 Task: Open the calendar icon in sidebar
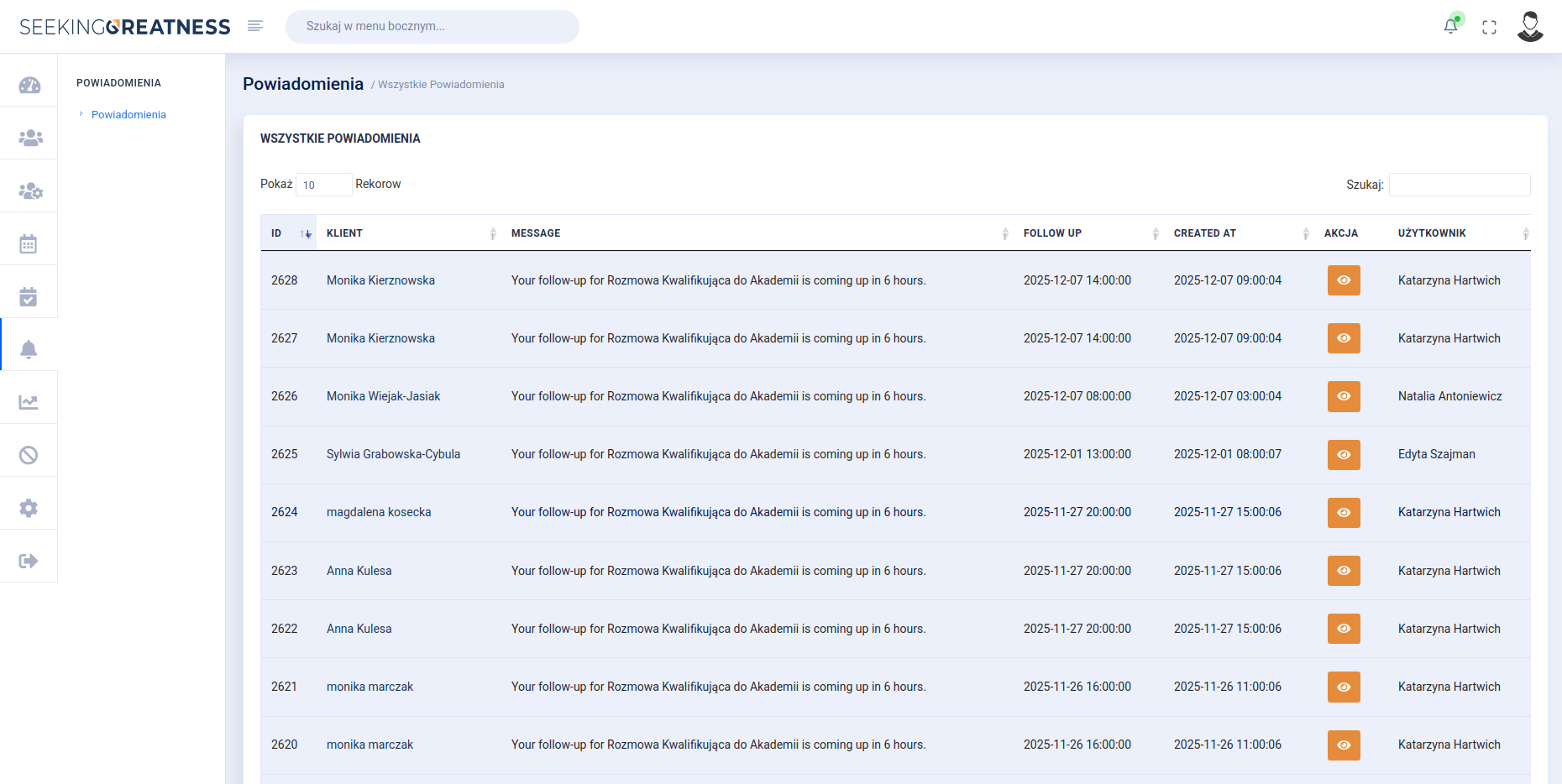pos(29,243)
